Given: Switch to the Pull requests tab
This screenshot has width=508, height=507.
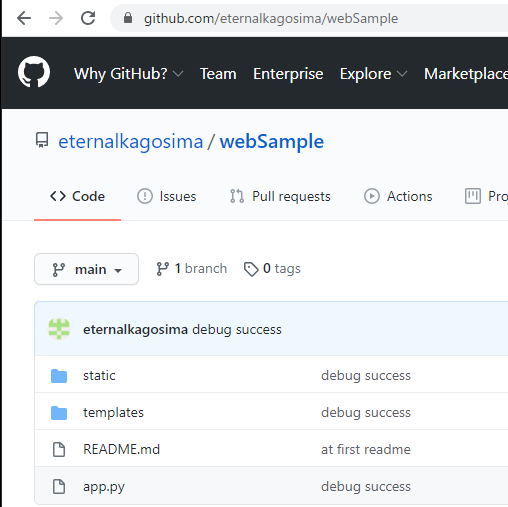Looking at the screenshot, I should tap(280, 196).
